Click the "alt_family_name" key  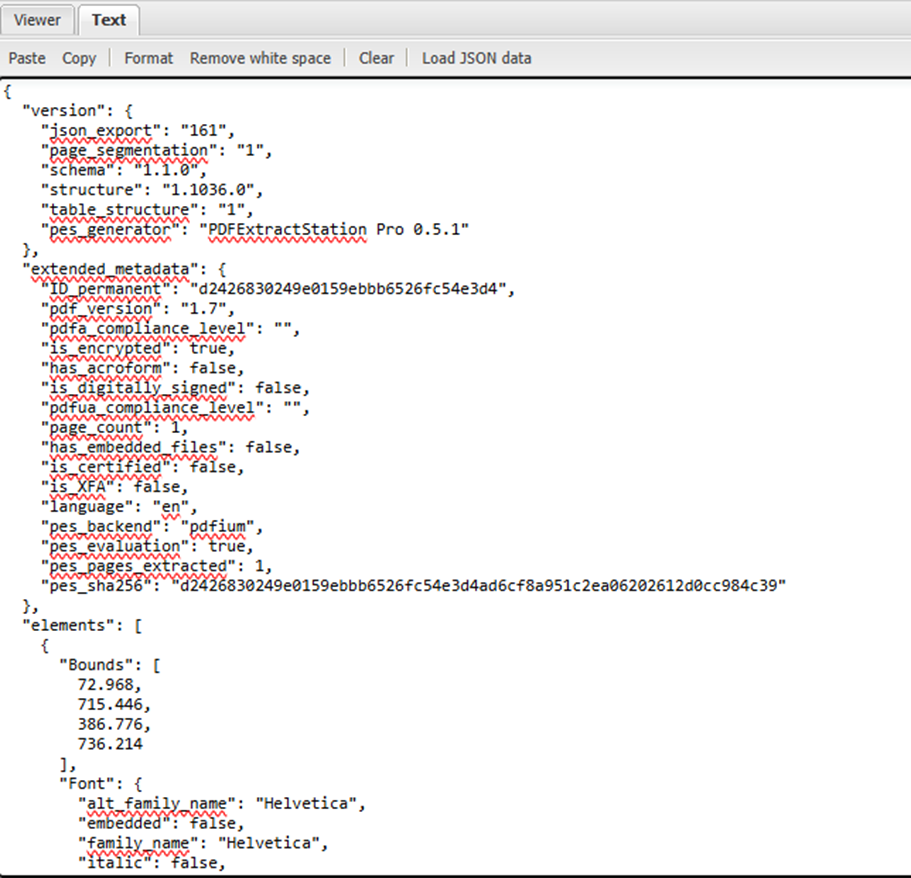coord(157,804)
